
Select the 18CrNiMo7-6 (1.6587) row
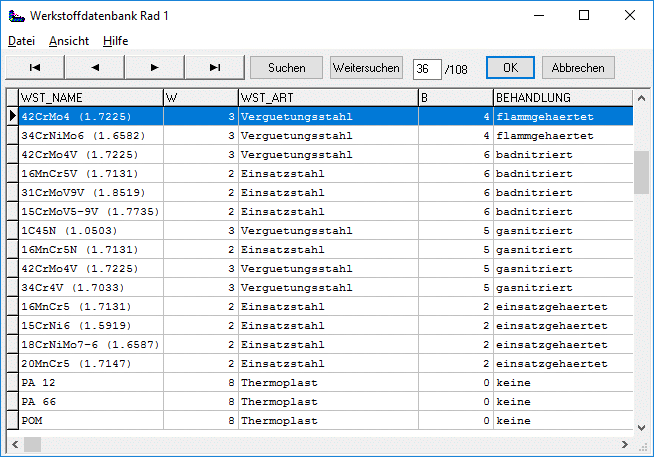(x=90, y=345)
